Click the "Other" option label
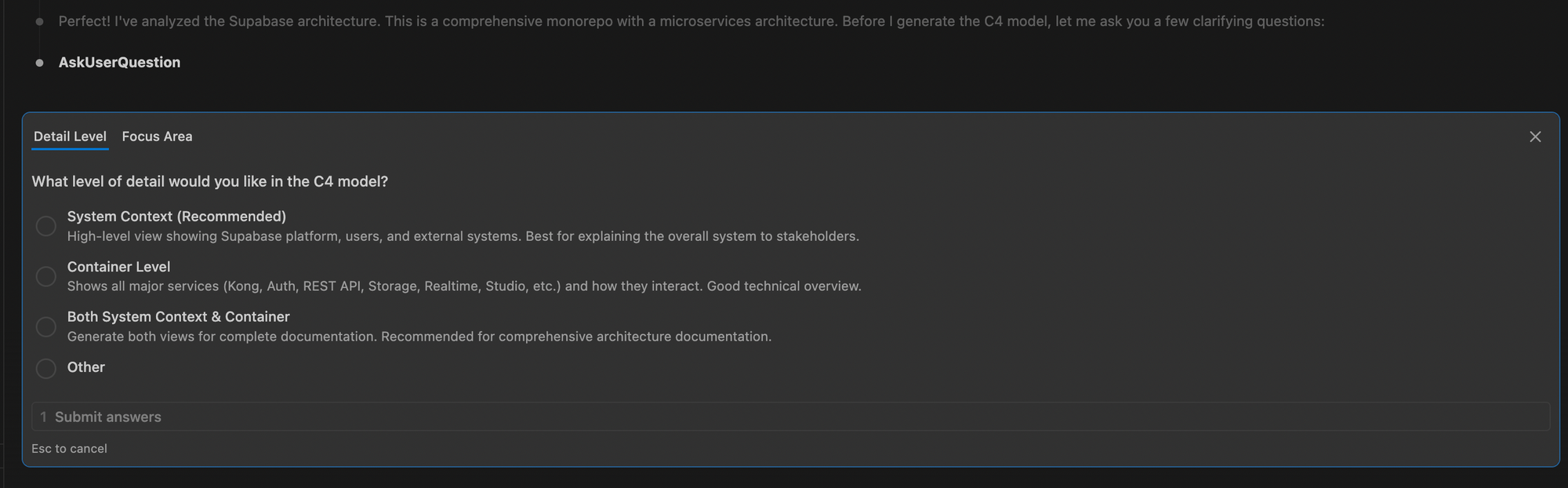Viewport: 1568px width, 488px height. coord(85,367)
